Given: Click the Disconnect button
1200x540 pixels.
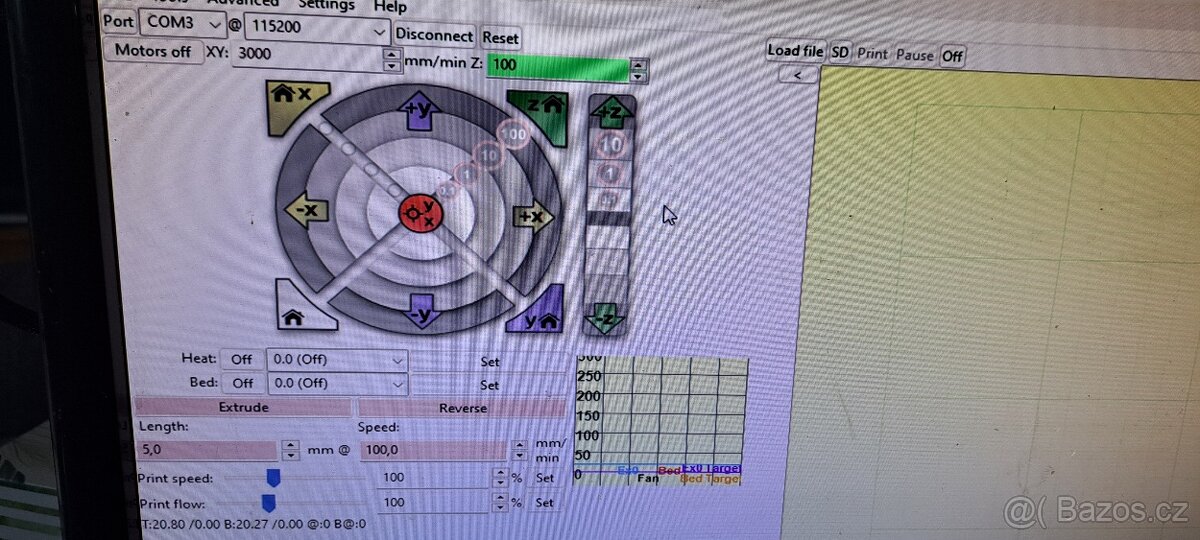Looking at the screenshot, I should click(434, 35).
